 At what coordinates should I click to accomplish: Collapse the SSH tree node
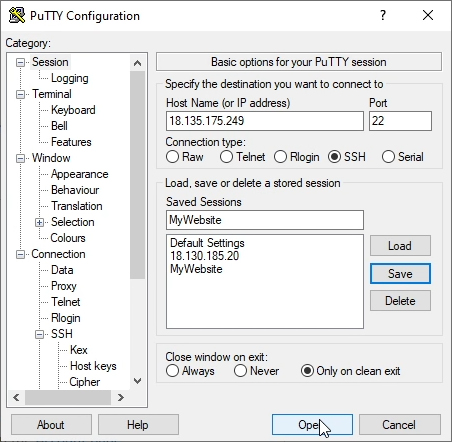(39, 334)
